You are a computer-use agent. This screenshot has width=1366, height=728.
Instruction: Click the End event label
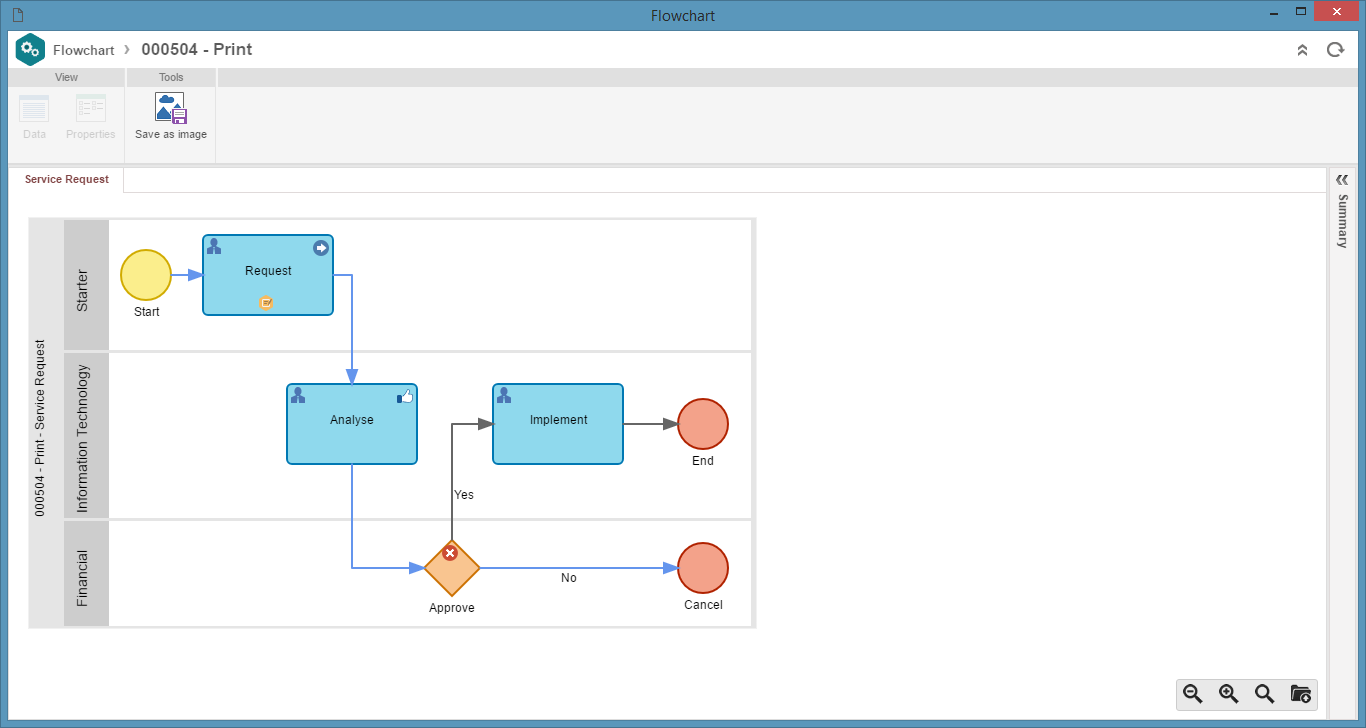pyautogui.click(x=703, y=461)
